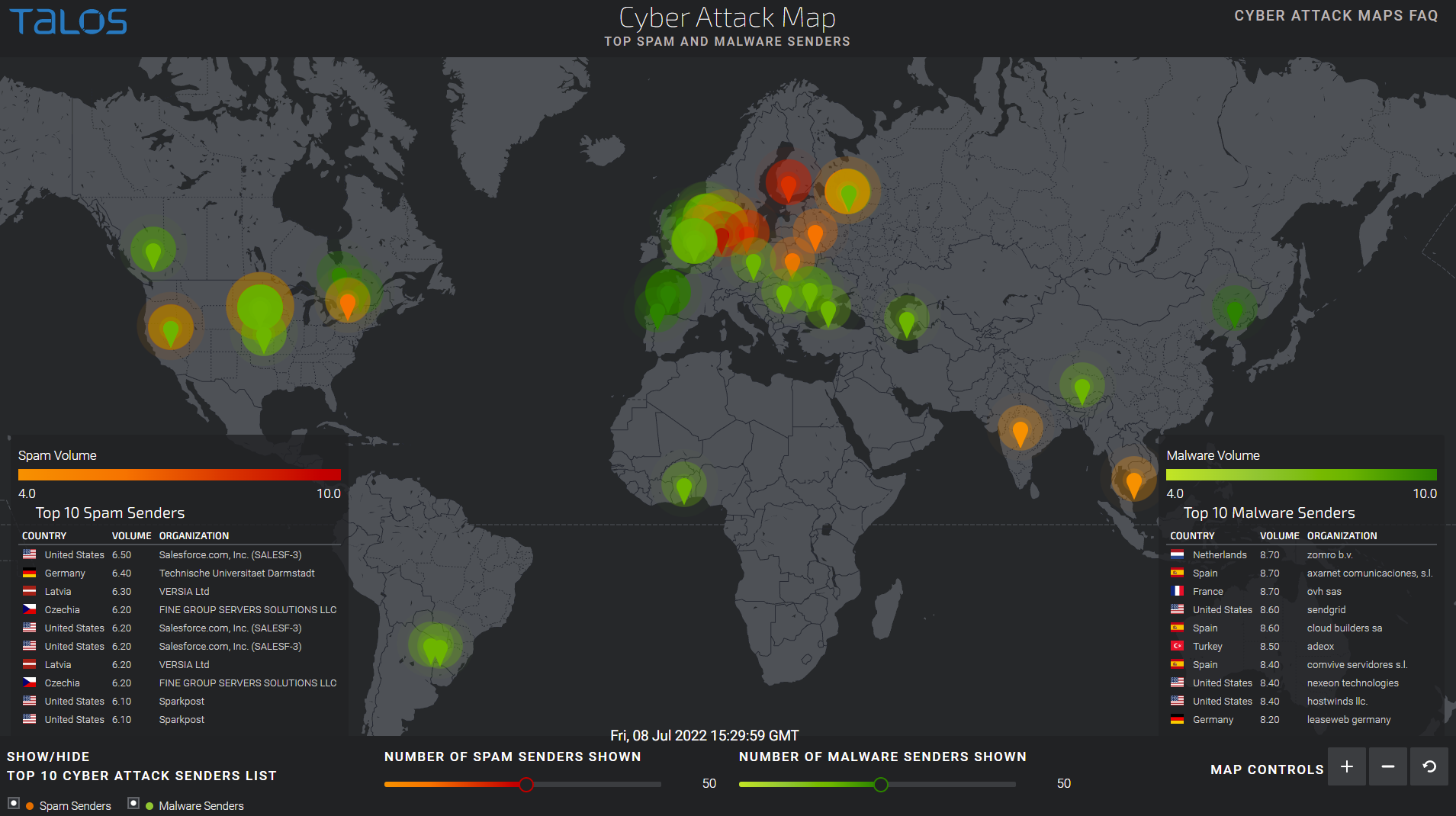Click the zoom out minus button
This screenshot has width=1456, height=816.
[x=1388, y=767]
